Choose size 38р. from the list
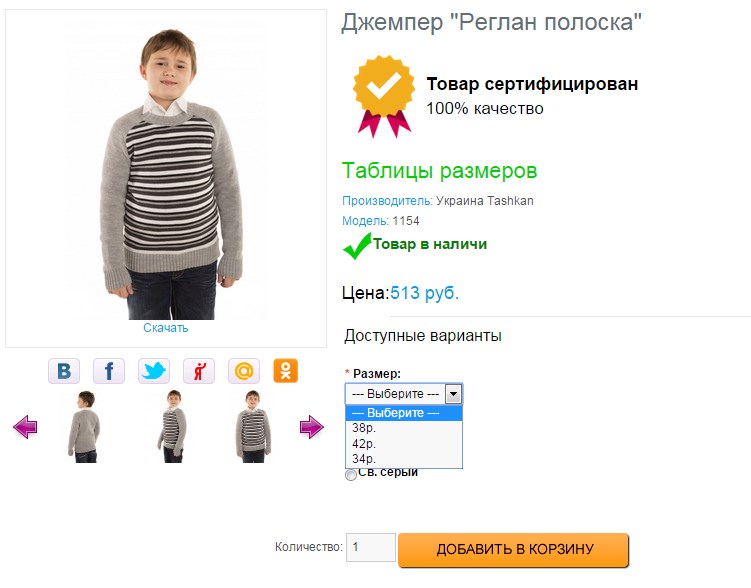Viewport: 751px width, 588px height. tap(363, 428)
